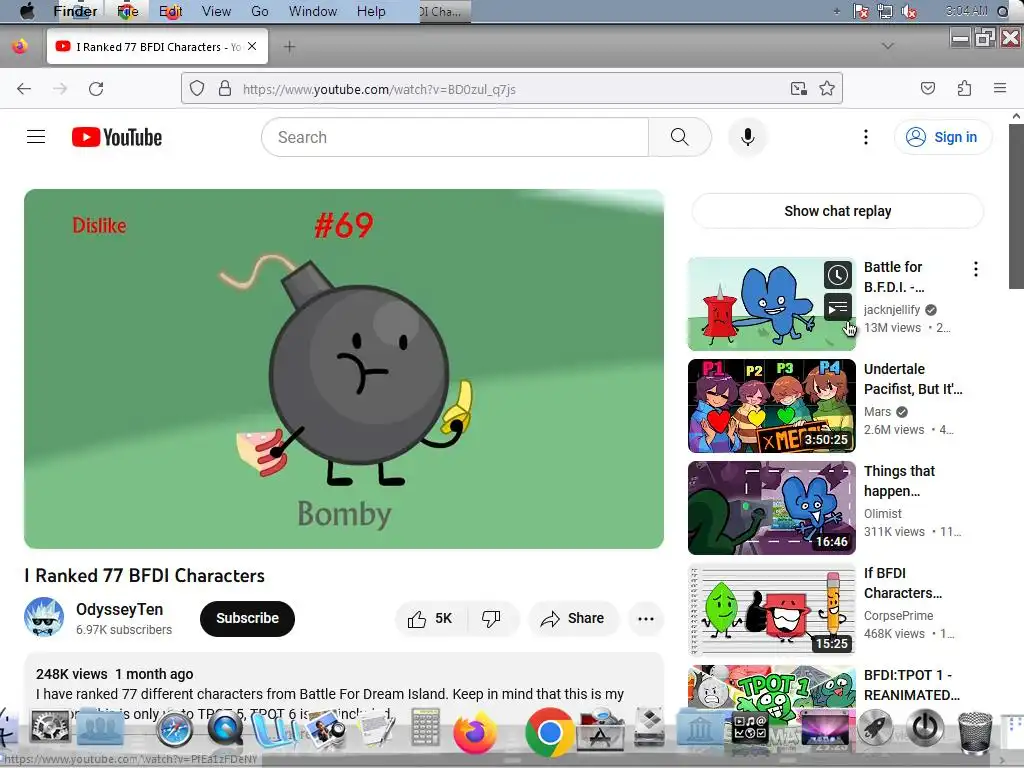Image resolution: width=1024 pixels, height=768 pixels.
Task: Open a new tab with plus
Action: (289, 46)
